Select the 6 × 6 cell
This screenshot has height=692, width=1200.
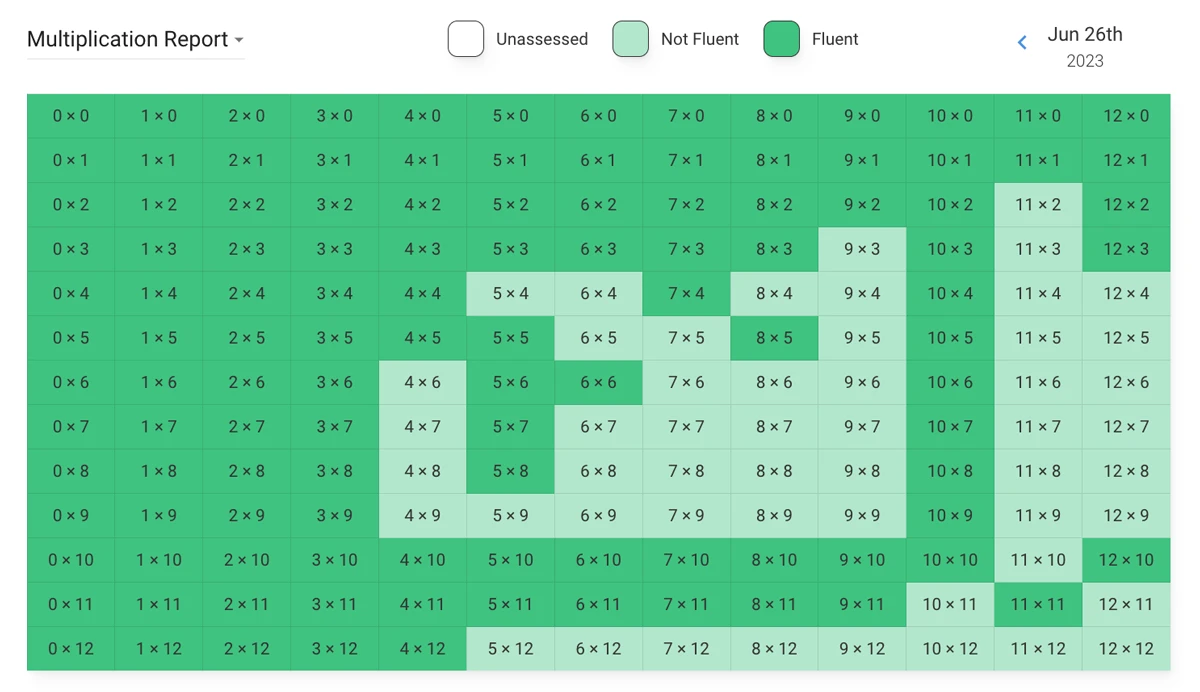[x=598, y=382]
